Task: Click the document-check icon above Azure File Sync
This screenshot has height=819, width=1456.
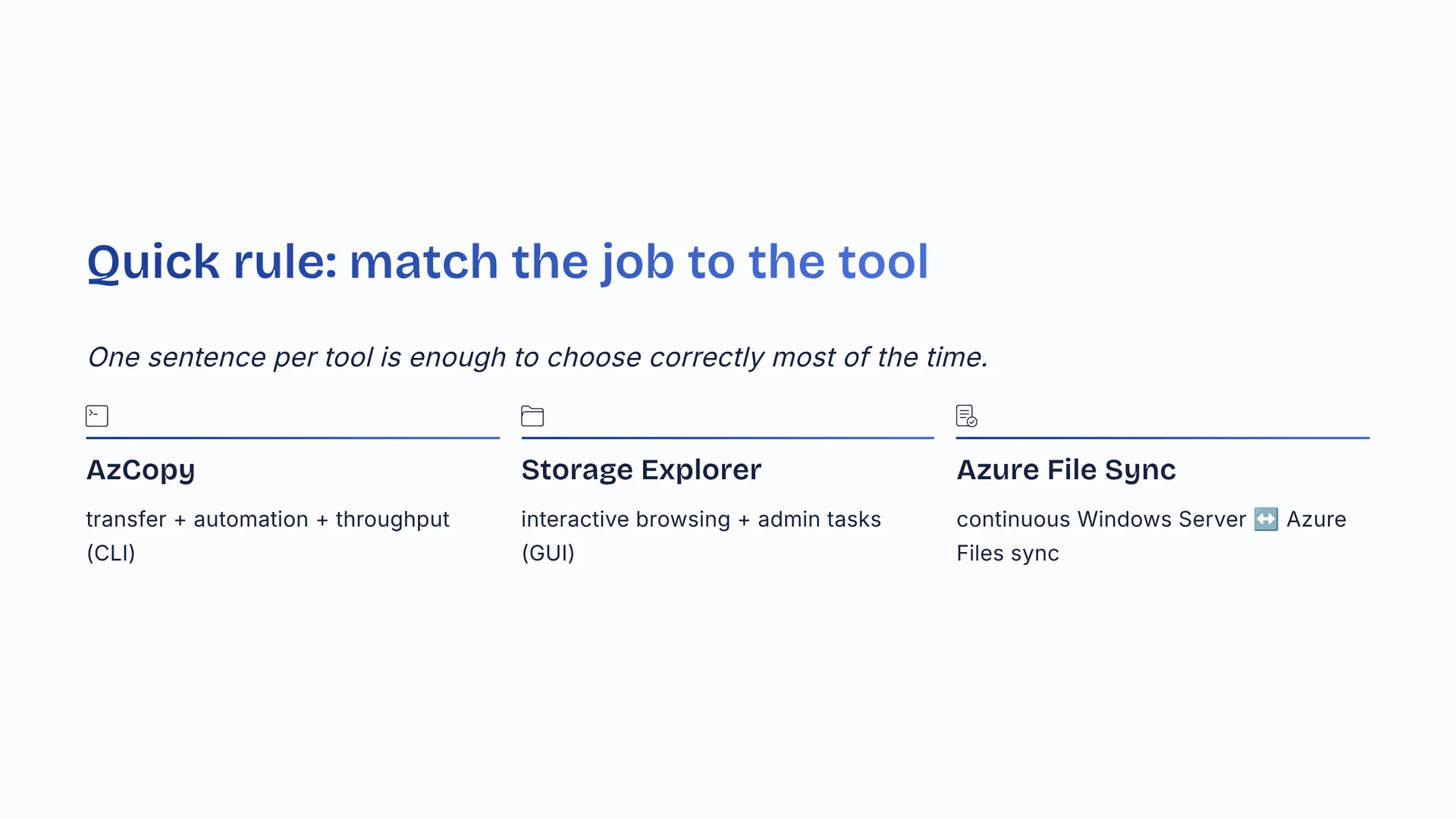Action: (967, 416)
